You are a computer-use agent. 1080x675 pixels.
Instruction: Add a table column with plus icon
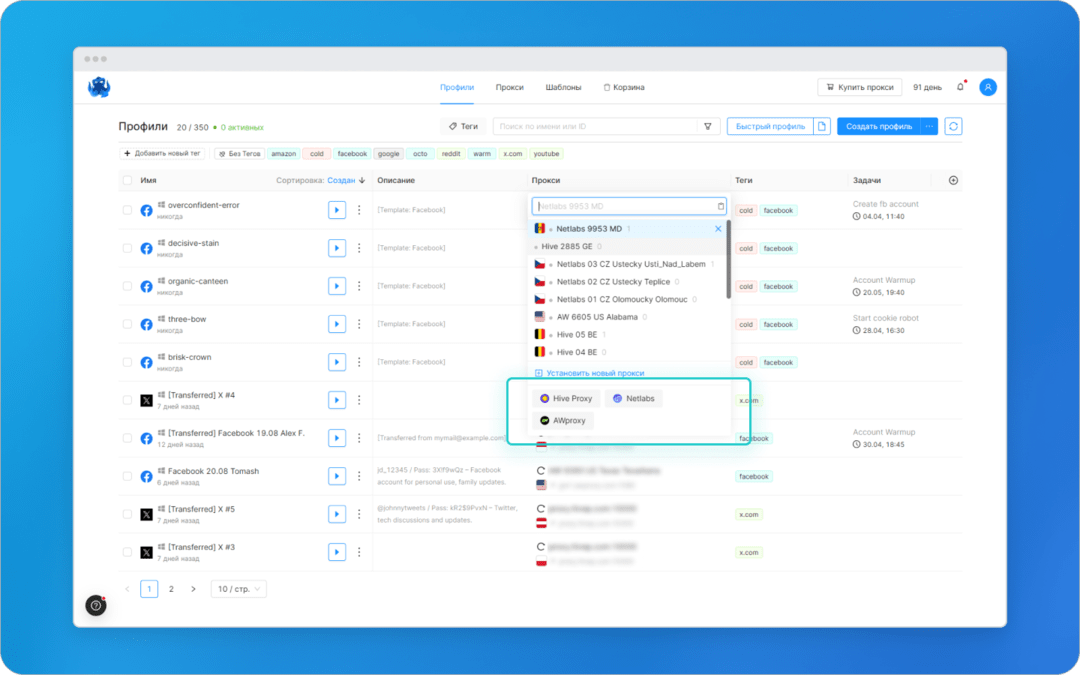[x=953, y=180]
